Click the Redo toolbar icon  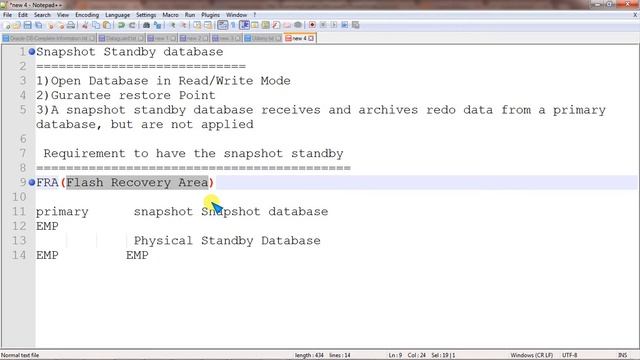(x=132, y=25)
